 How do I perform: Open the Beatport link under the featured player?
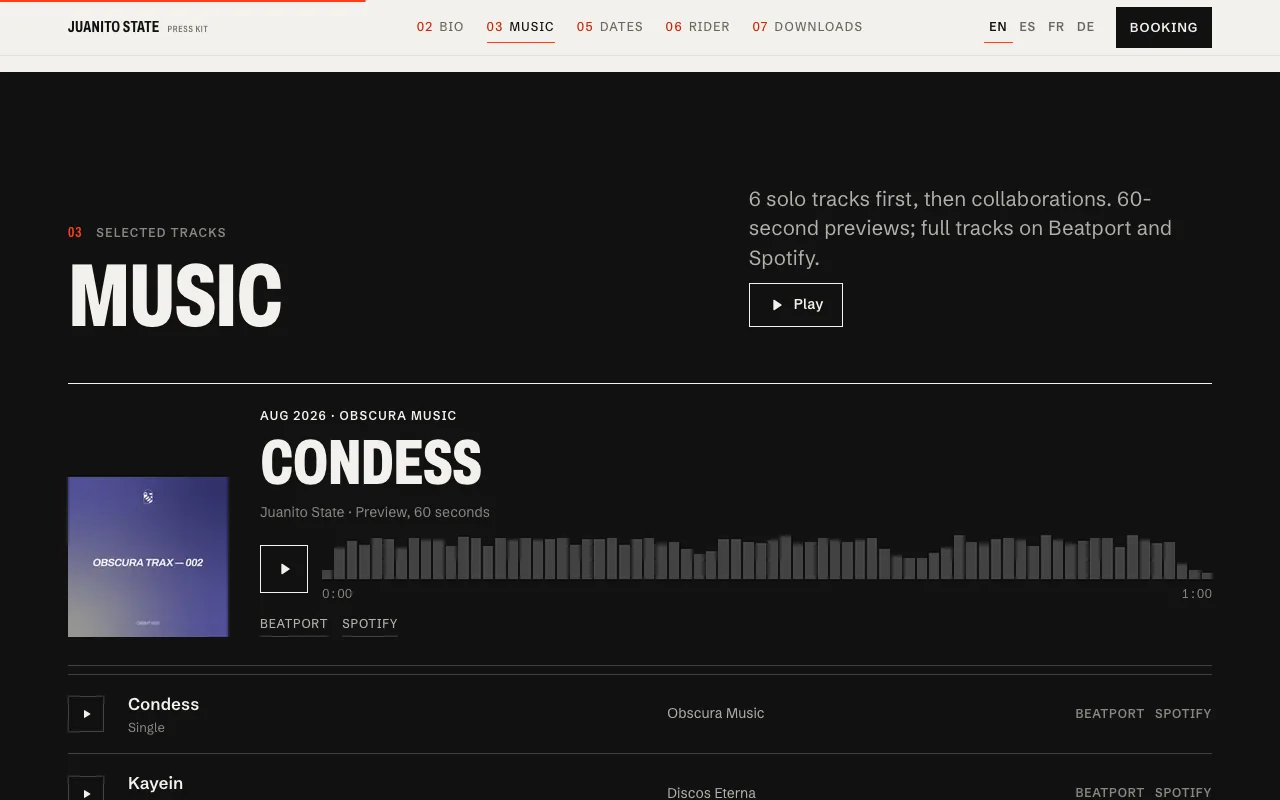[x=294, y=623]
